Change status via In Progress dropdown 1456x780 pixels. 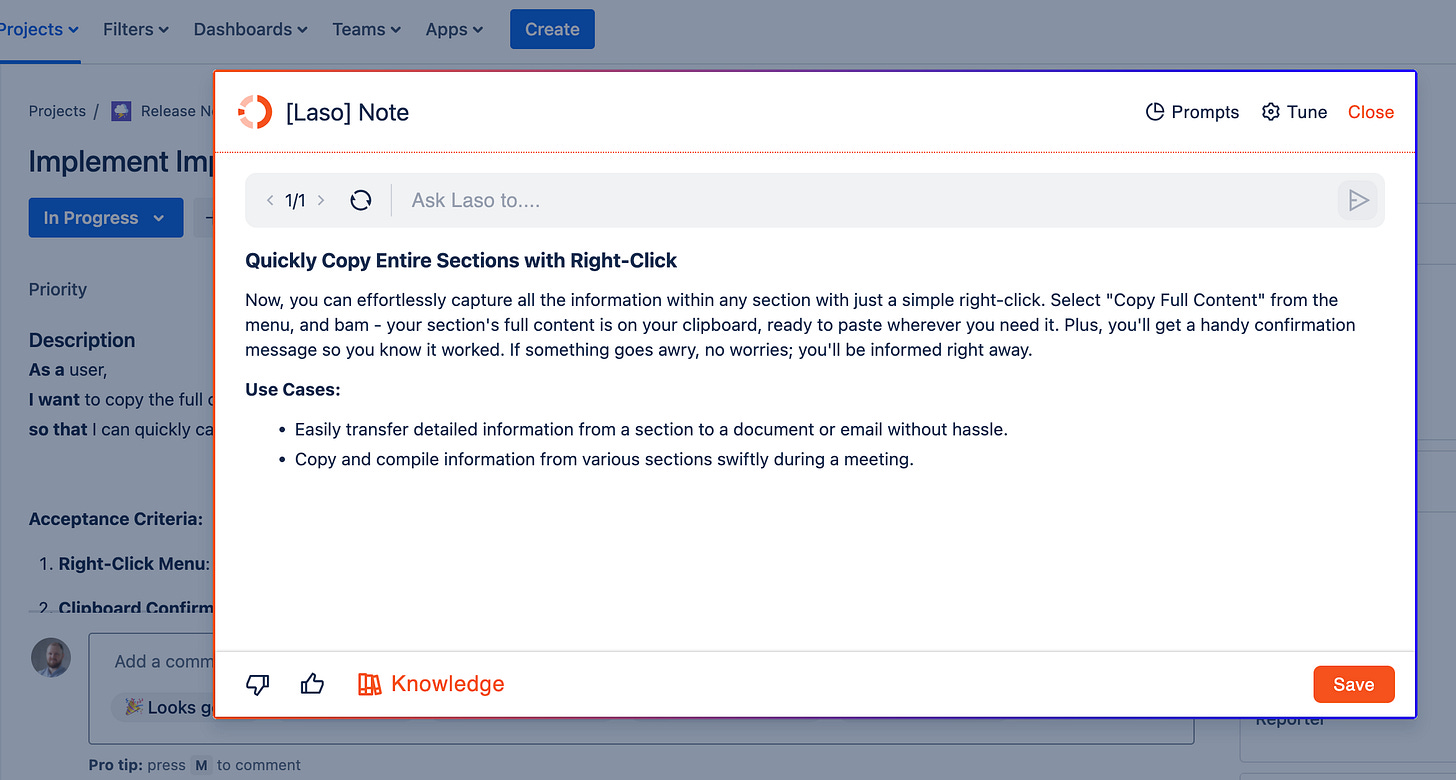(x=106, y=218)
